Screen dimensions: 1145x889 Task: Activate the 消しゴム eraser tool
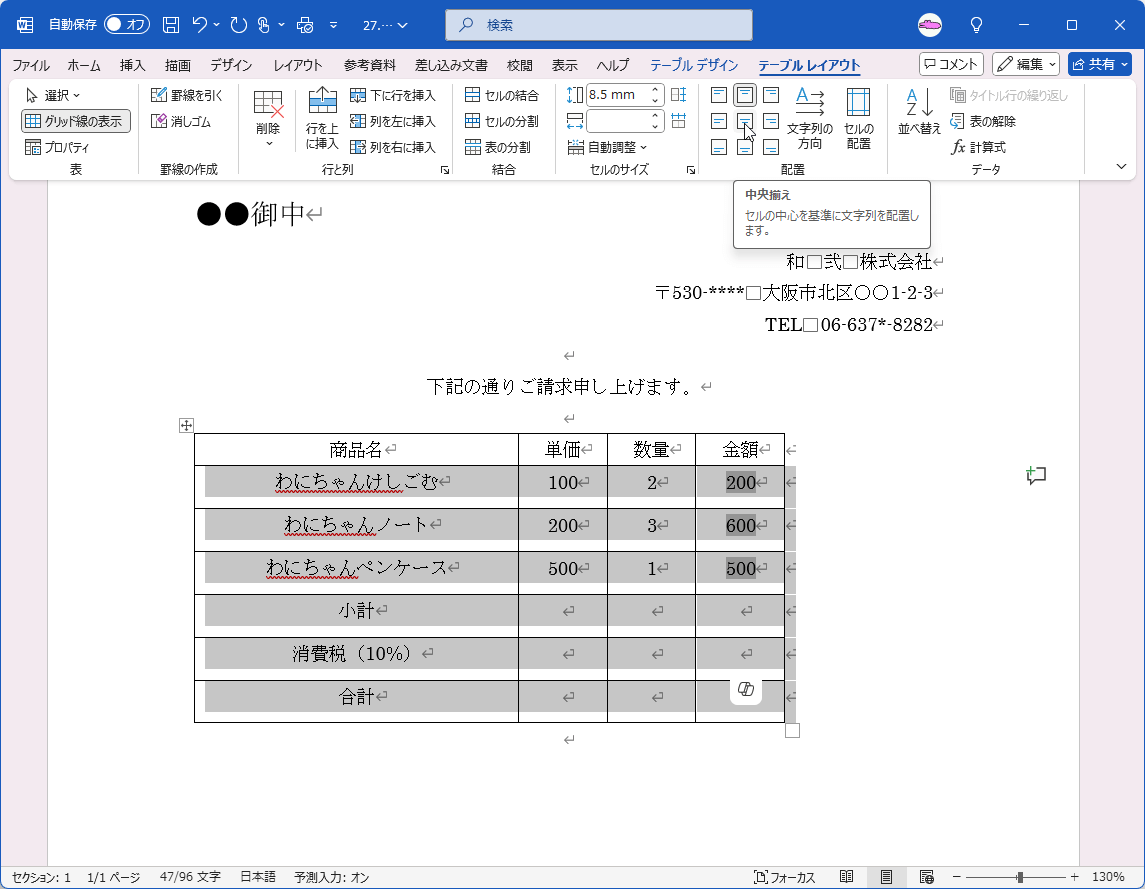[178, 121]
